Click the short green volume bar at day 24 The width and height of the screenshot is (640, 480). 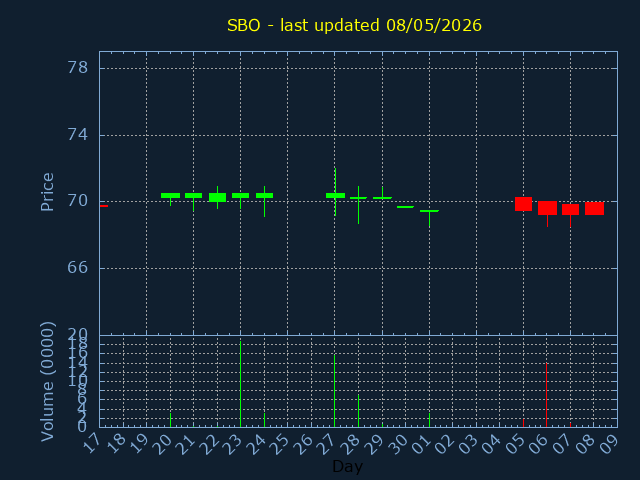click(x=264, y=420)
